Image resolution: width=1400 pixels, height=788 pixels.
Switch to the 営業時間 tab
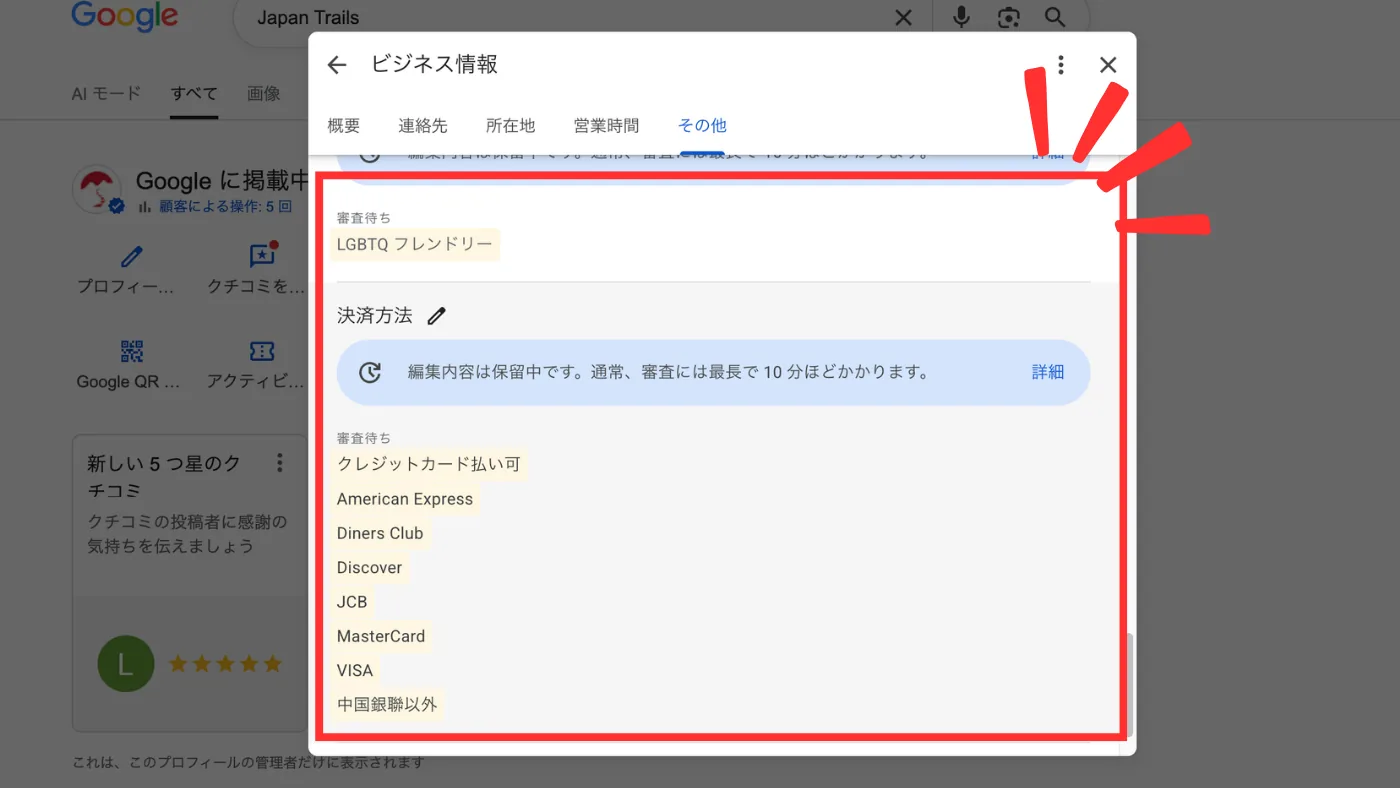click(606, 126)
